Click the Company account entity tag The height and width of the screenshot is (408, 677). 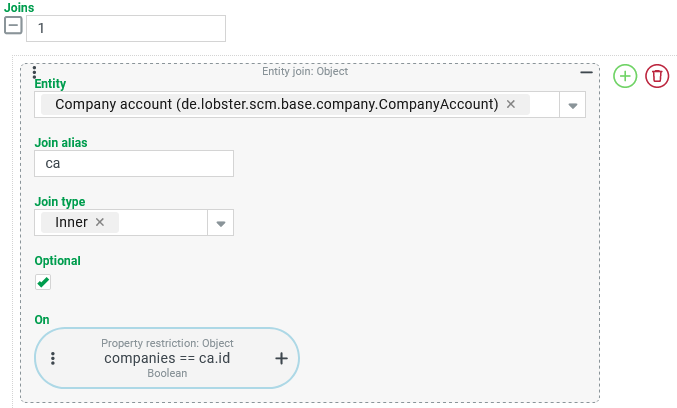pos(276,104)
